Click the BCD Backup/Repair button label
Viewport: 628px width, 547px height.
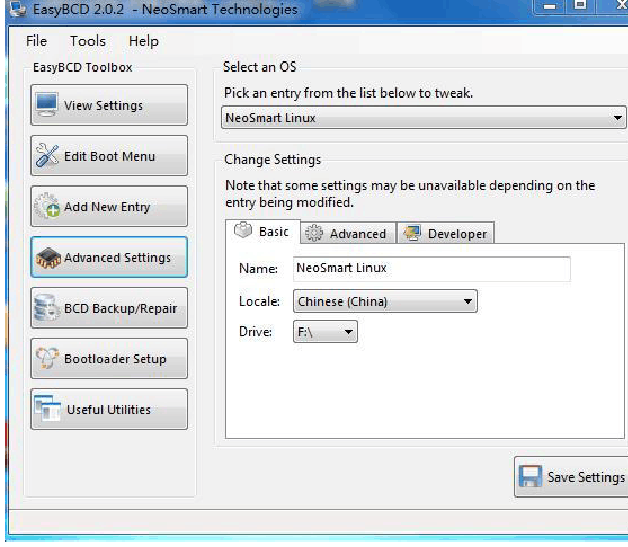(121, 308)
